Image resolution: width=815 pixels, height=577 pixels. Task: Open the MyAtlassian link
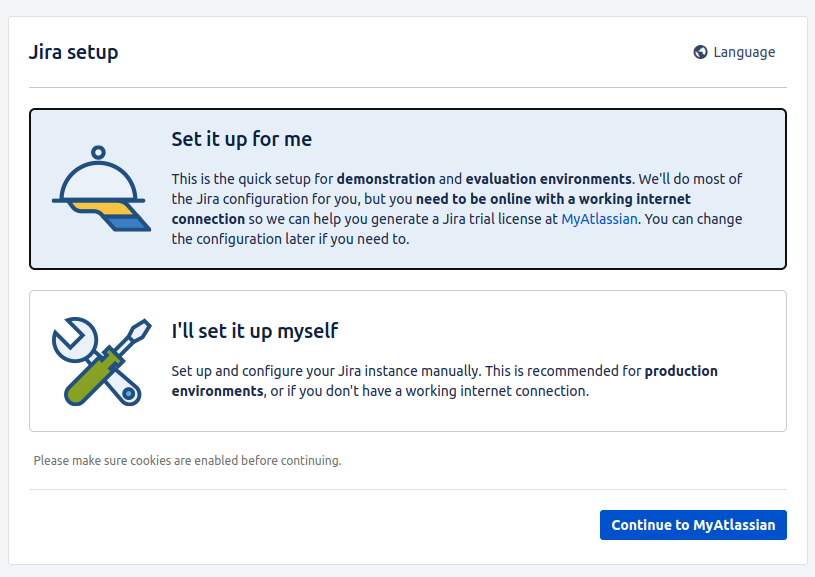pyautogui.click(x=599, y=219)
